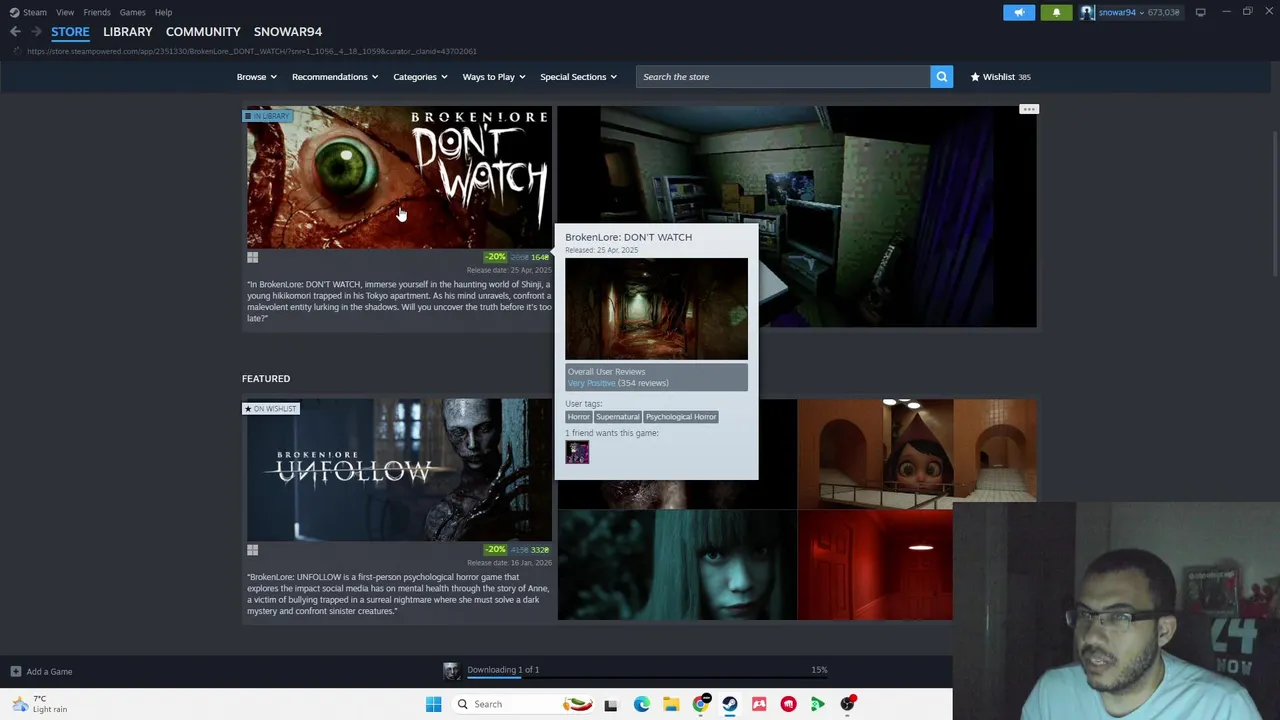Screen dimensions: 1280x720
Task: Switch to the LIBRARY tab
Action: pyautogui.click(x=128, y=32)
